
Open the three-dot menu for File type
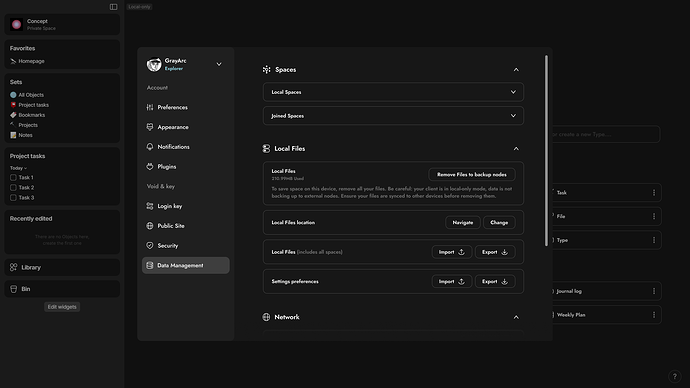pyautogui.click(x=654, y=216)
